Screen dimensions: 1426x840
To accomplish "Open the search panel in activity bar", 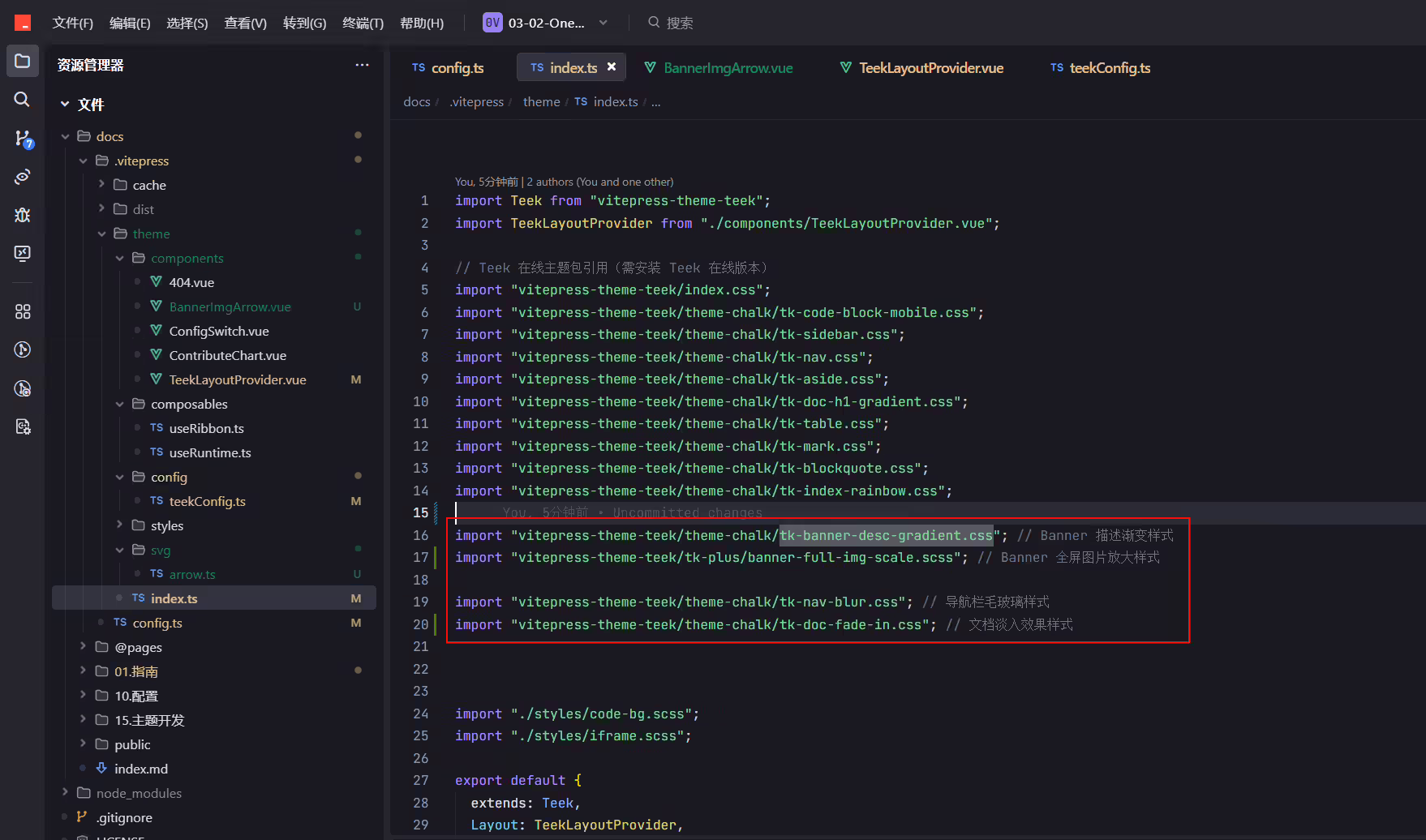I will (23, 100).
